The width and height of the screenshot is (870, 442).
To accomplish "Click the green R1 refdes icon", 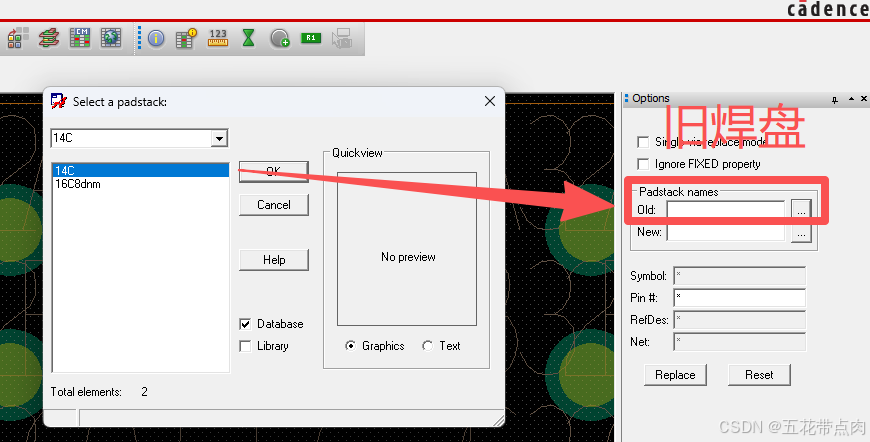I will coord(311,38).
